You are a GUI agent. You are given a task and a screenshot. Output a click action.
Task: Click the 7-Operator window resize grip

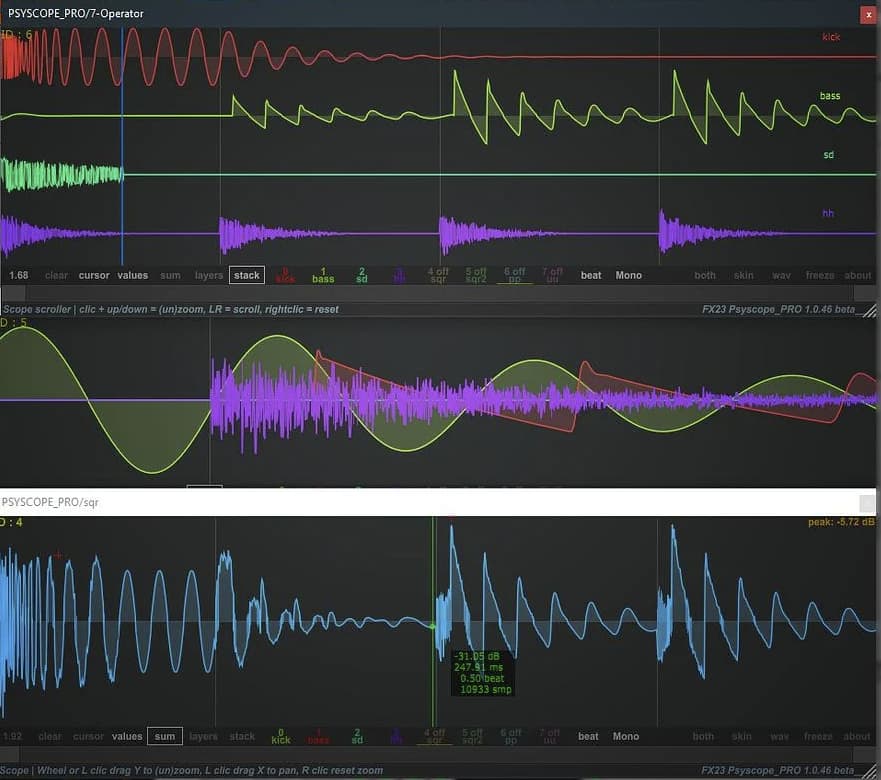coord(870,310)
